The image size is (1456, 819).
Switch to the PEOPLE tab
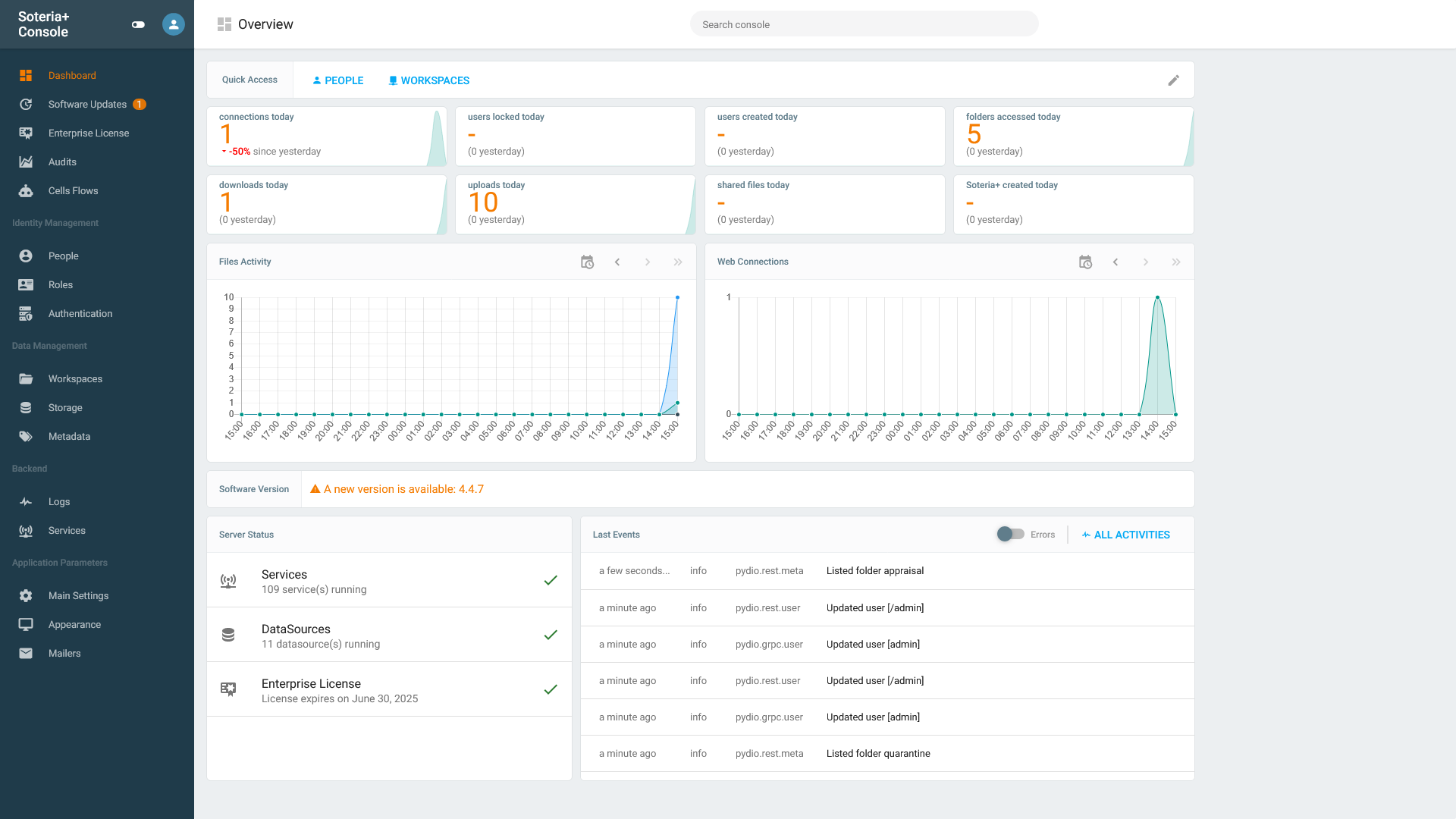click(x=337, y=80)
